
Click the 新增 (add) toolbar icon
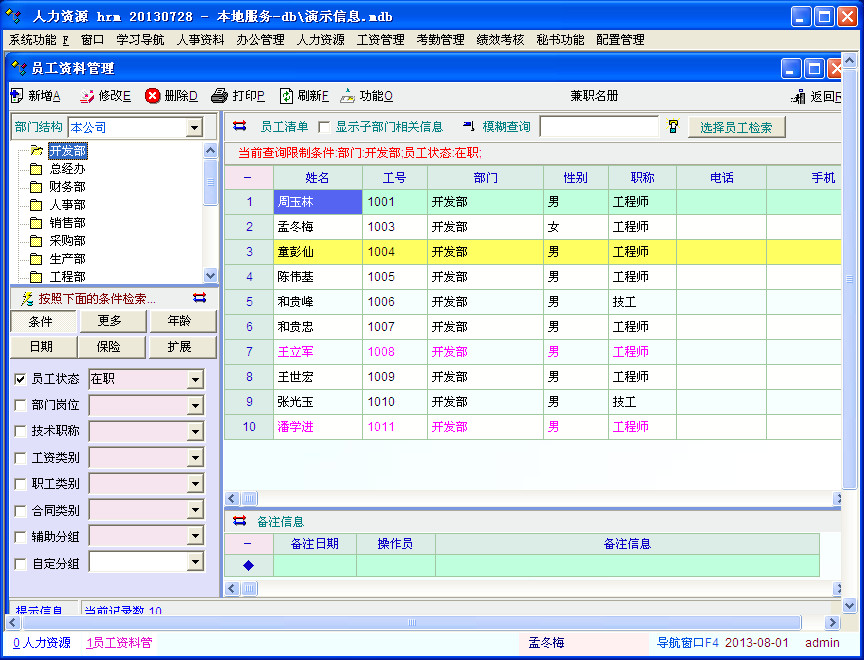coord(17,96)
